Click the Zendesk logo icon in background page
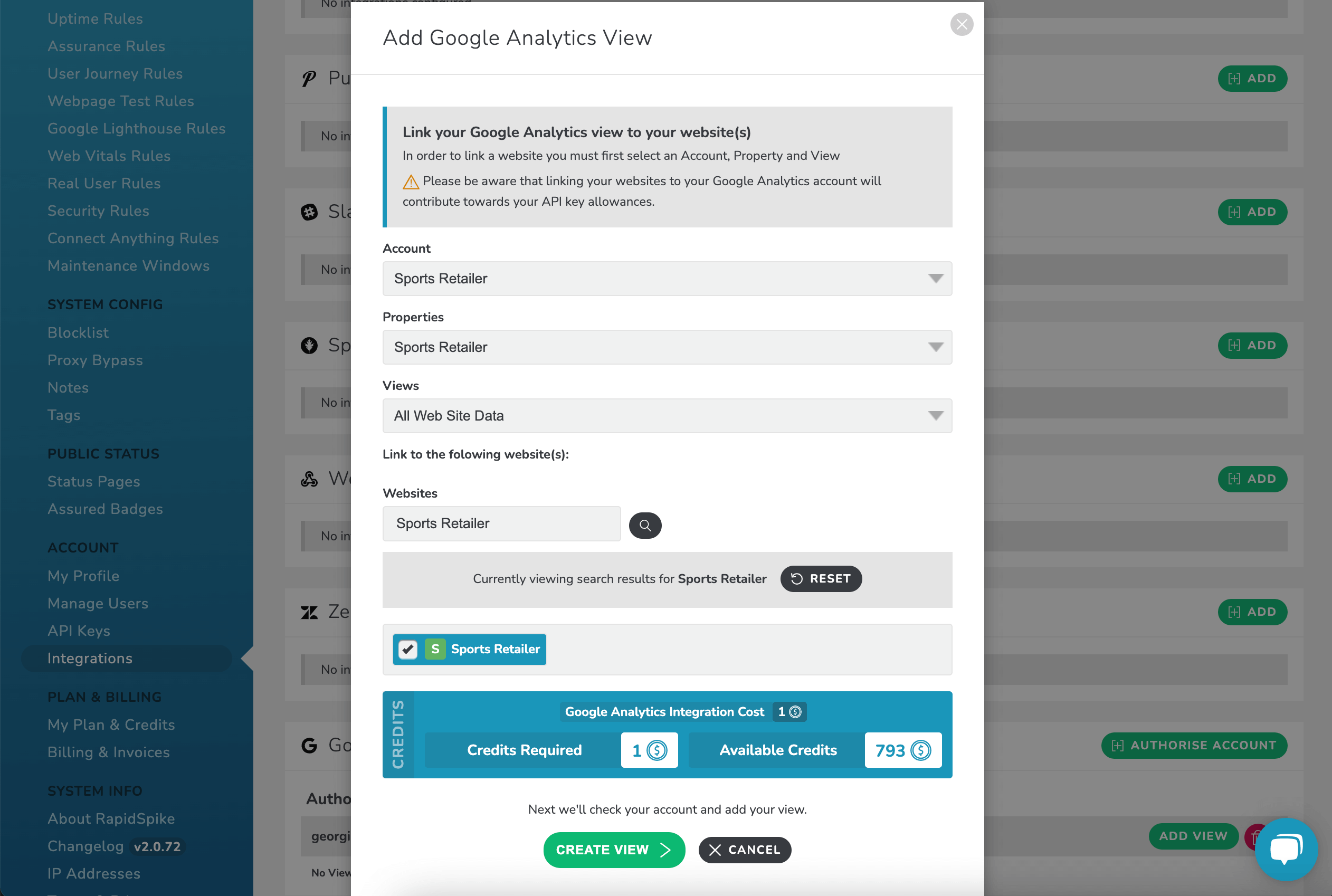 click(x=309, y=613)
